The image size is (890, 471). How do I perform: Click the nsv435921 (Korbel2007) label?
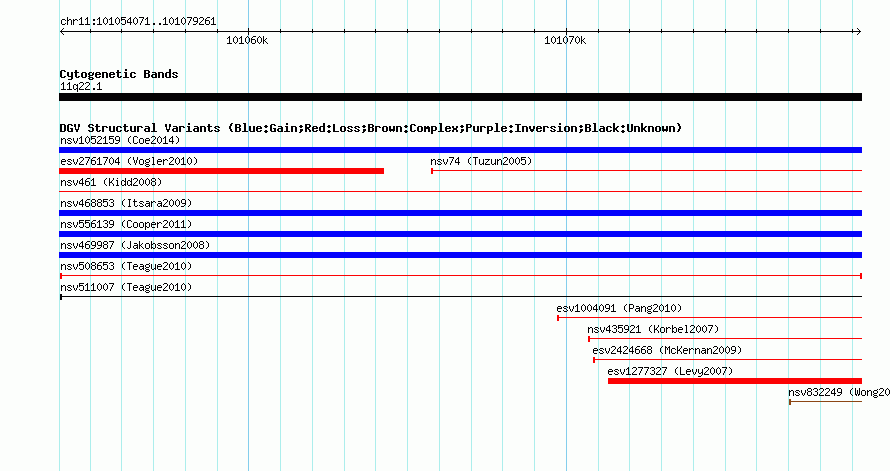(x=653, y=329)
